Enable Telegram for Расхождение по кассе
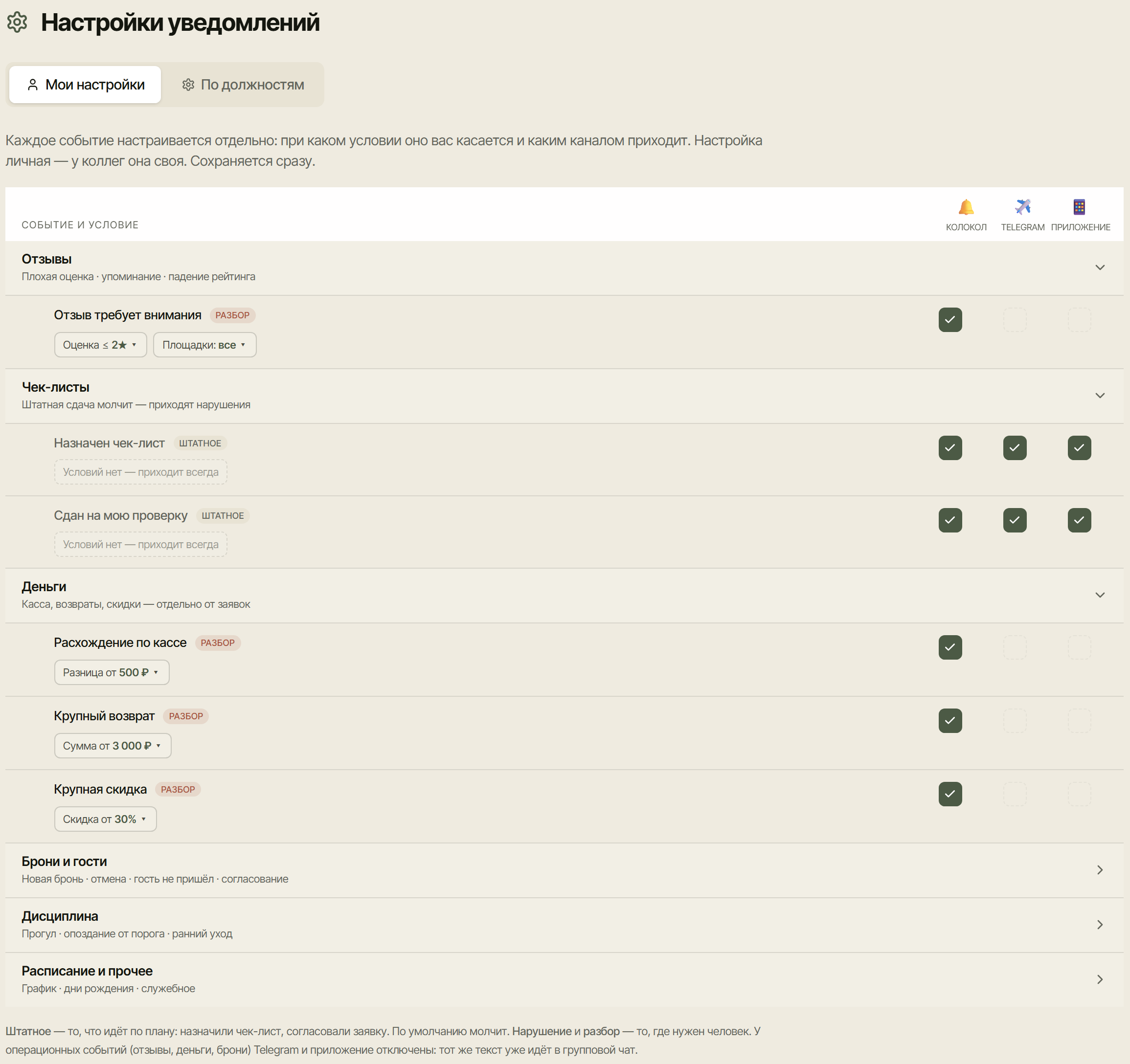Screen dimensions: 1130x1064 point(1015,647)
